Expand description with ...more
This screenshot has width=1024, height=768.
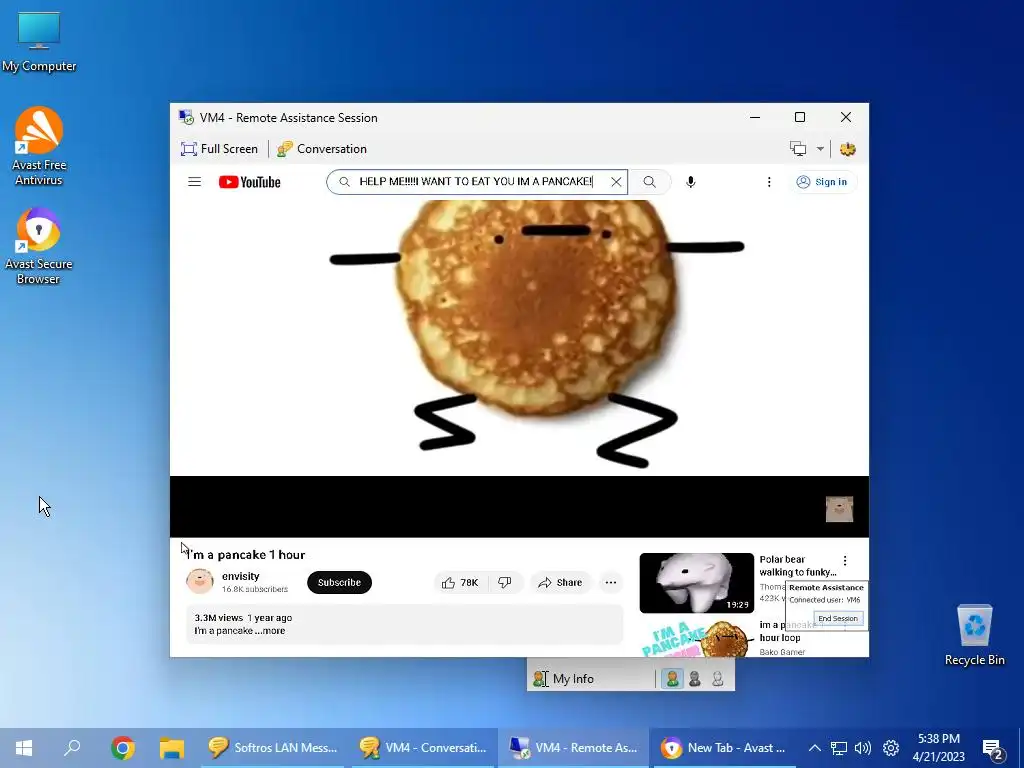(270, 631)
